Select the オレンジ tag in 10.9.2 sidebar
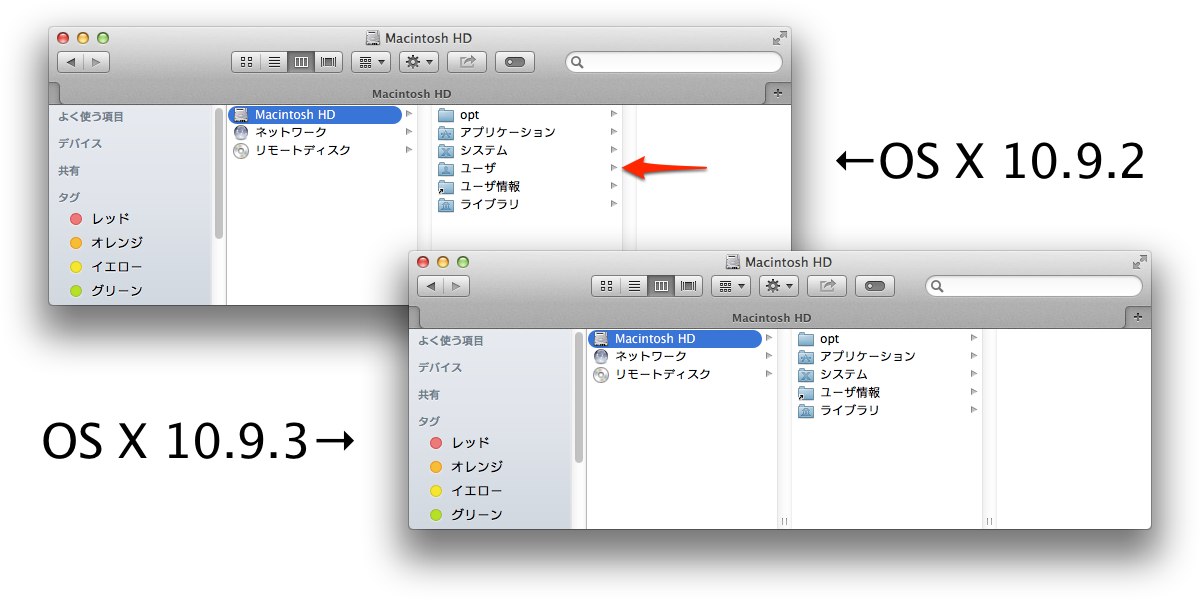This screenshot has height=600, width=1200. [x=116, y=242]
